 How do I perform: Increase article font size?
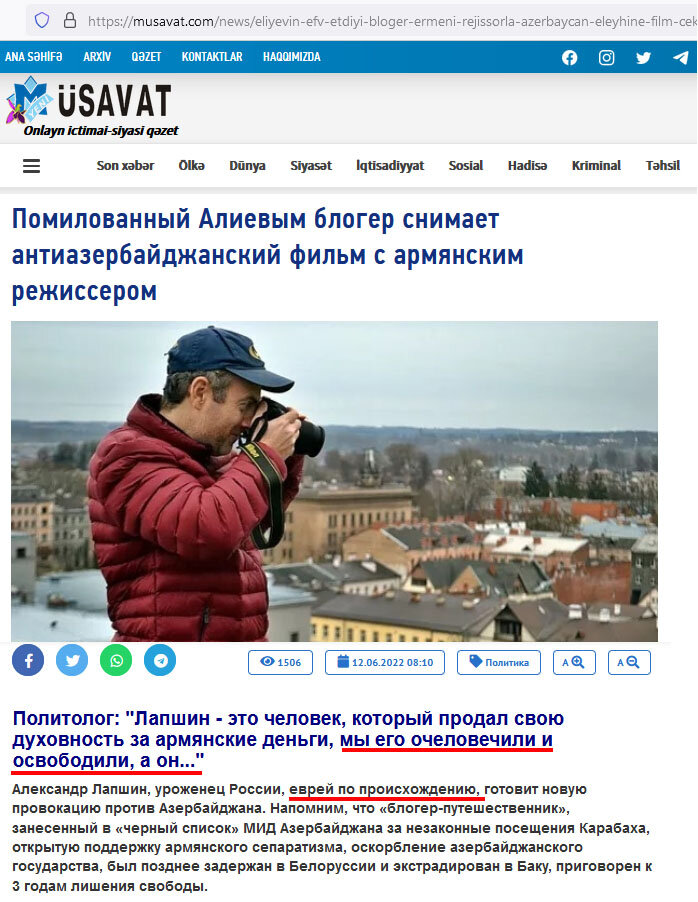click(x=574, y=663)
